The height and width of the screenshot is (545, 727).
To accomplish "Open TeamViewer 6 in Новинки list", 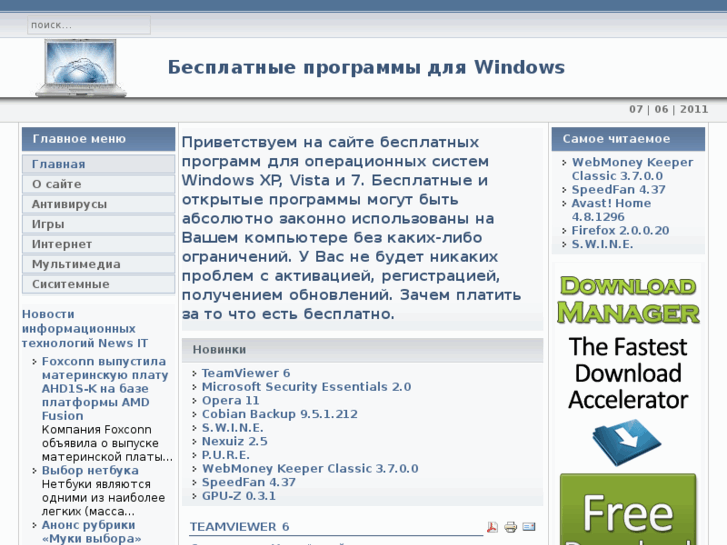I will click(x=246, y=373).
